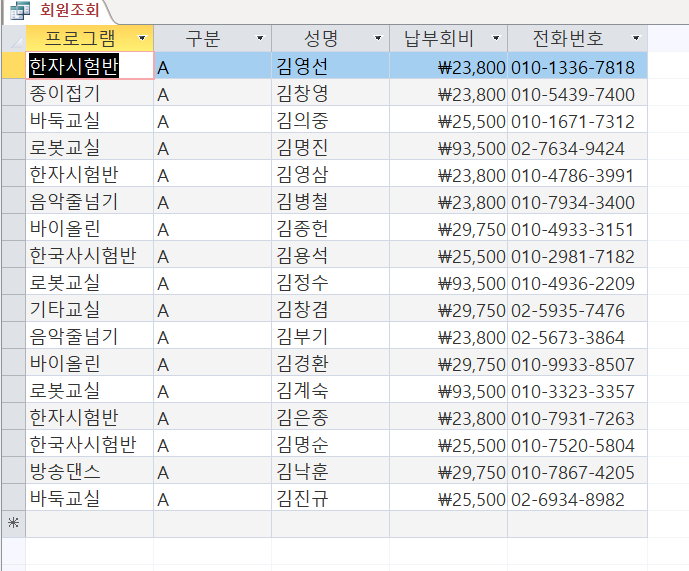Open the 프로그램 column filter dropdown

(142, 39)
